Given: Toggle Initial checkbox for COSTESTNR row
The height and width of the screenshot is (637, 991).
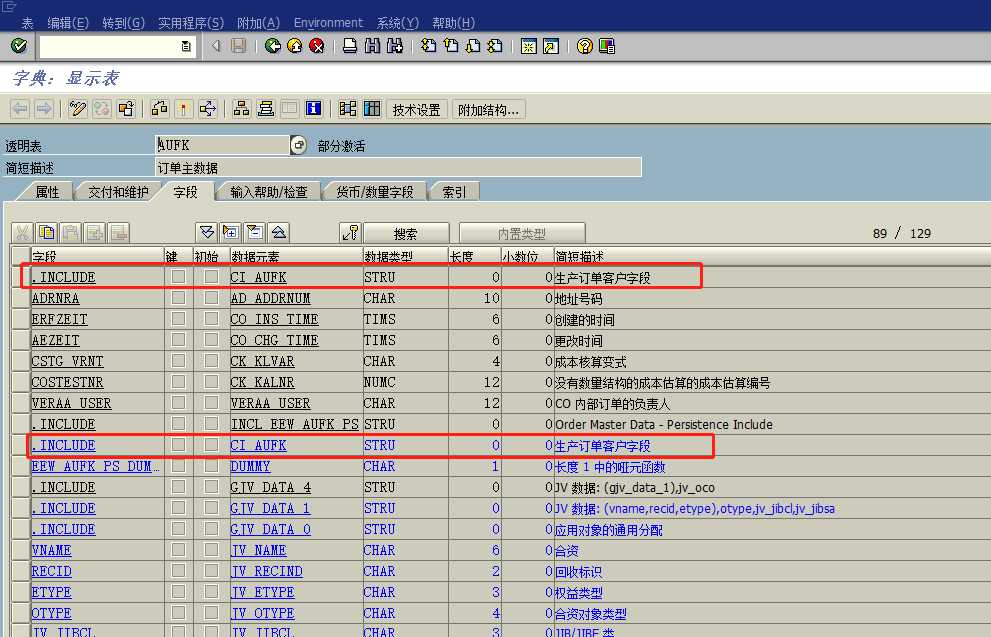Looking at the screenshot, I should click(211, 382).
